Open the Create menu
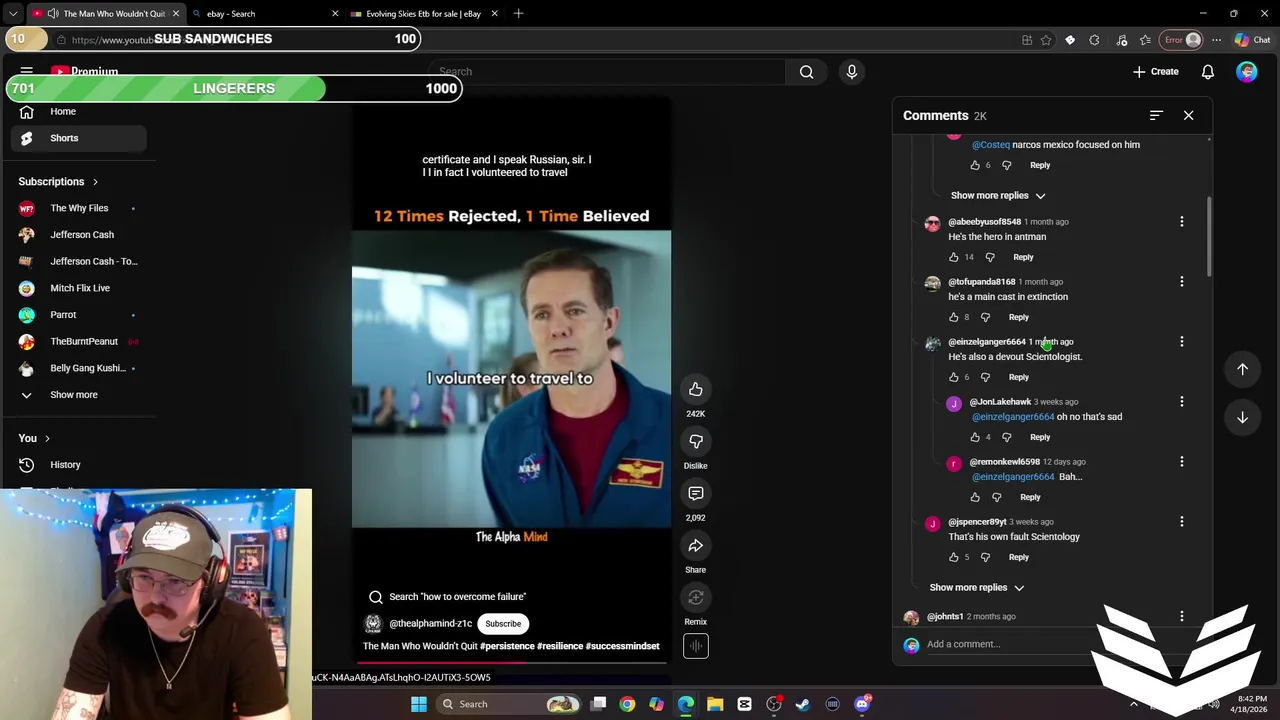This screenshot has height=720, width=1280. 1156,72
